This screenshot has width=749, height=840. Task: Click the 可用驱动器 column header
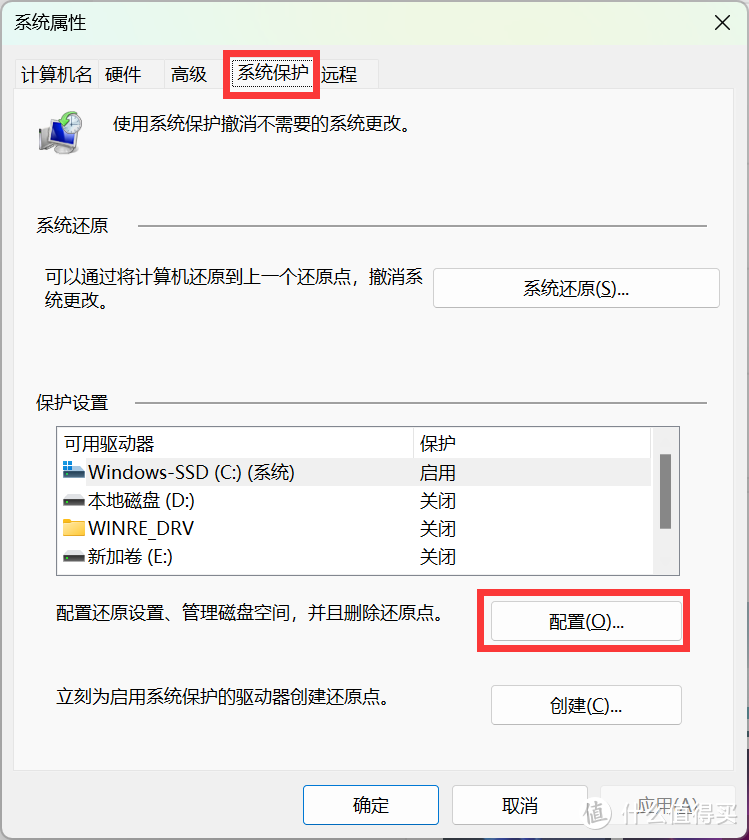[x=235, y=443]
